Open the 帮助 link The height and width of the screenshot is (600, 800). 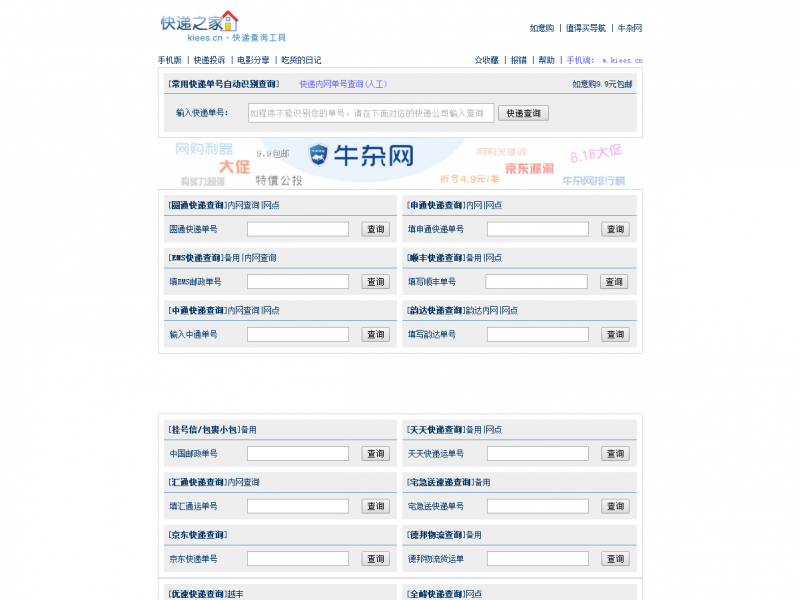tap(546, 60)
